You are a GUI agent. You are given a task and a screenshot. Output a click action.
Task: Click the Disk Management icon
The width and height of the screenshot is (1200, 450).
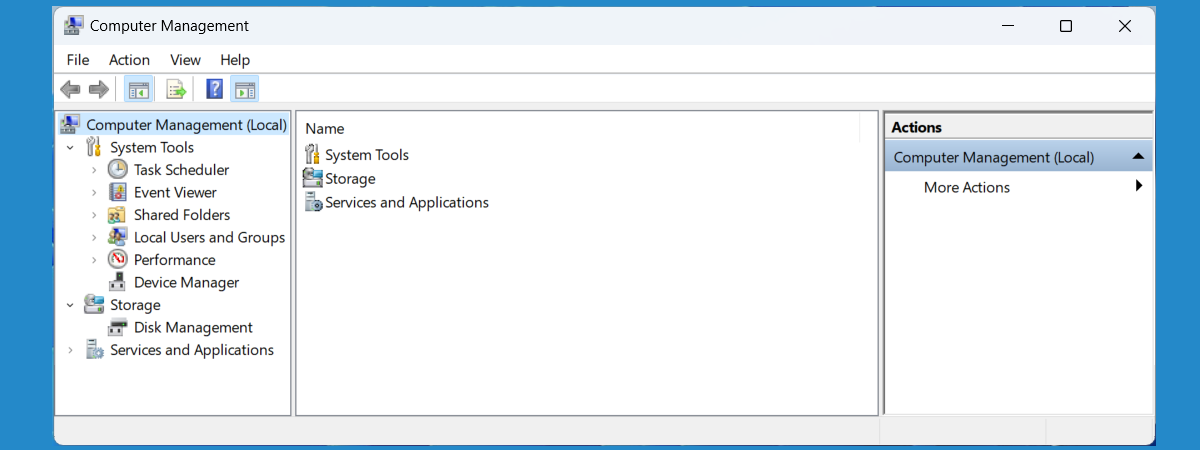(x=118, y=327)
